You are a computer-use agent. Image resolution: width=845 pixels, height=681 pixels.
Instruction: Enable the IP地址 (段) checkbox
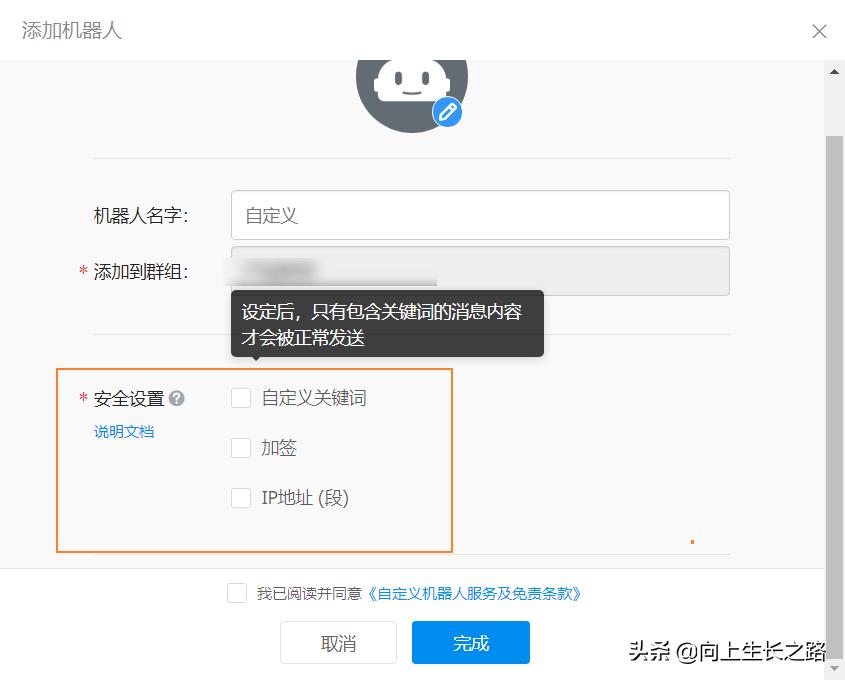tap(240, 497)
